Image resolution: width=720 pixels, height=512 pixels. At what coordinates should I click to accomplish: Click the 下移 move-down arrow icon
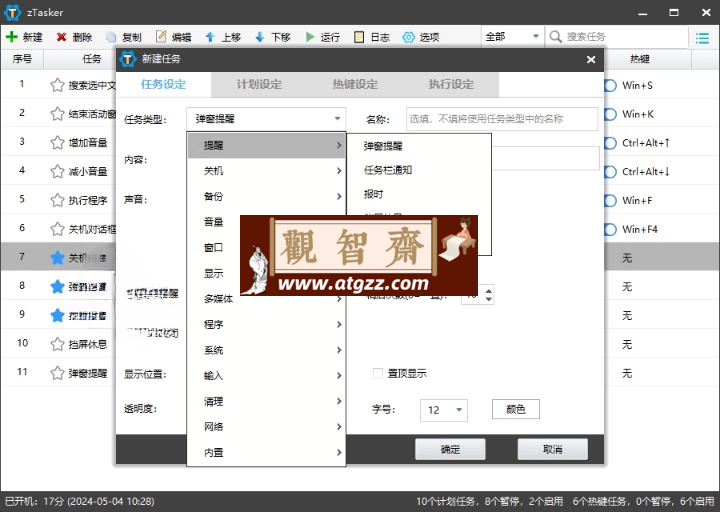[260, 37]
